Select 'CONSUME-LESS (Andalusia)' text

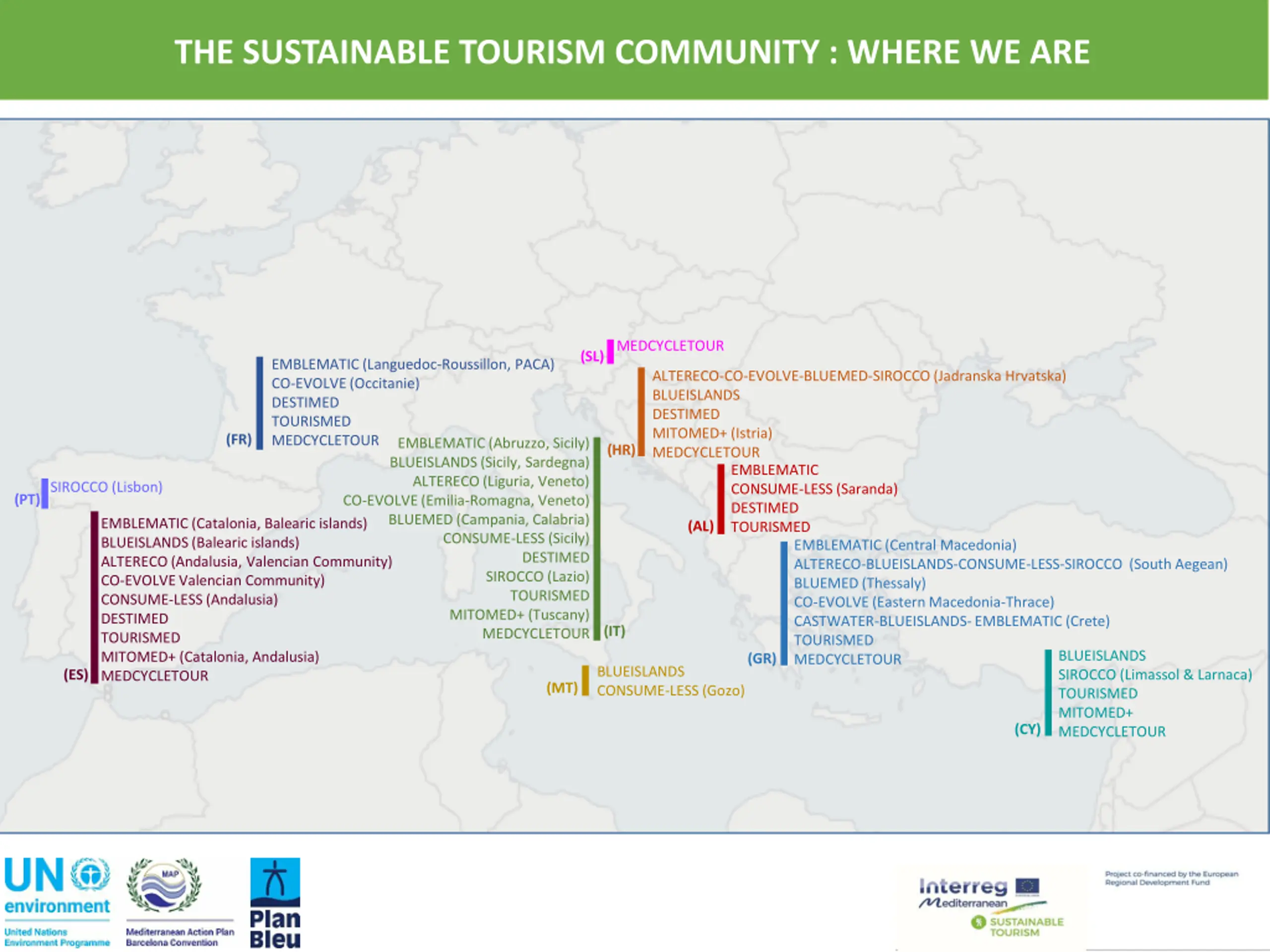point(189,599)
